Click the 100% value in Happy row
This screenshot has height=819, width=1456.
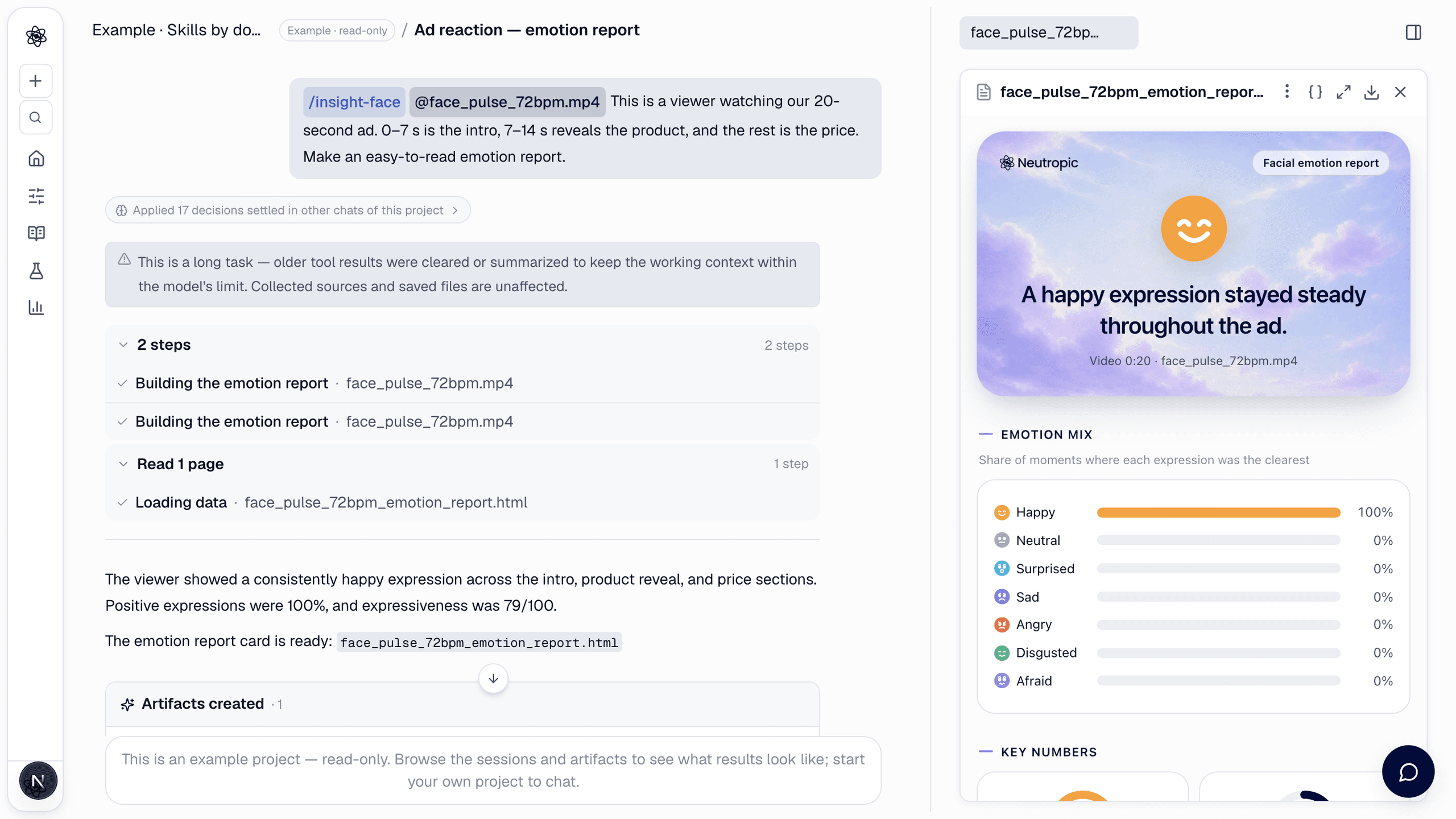click(1375, 512)
